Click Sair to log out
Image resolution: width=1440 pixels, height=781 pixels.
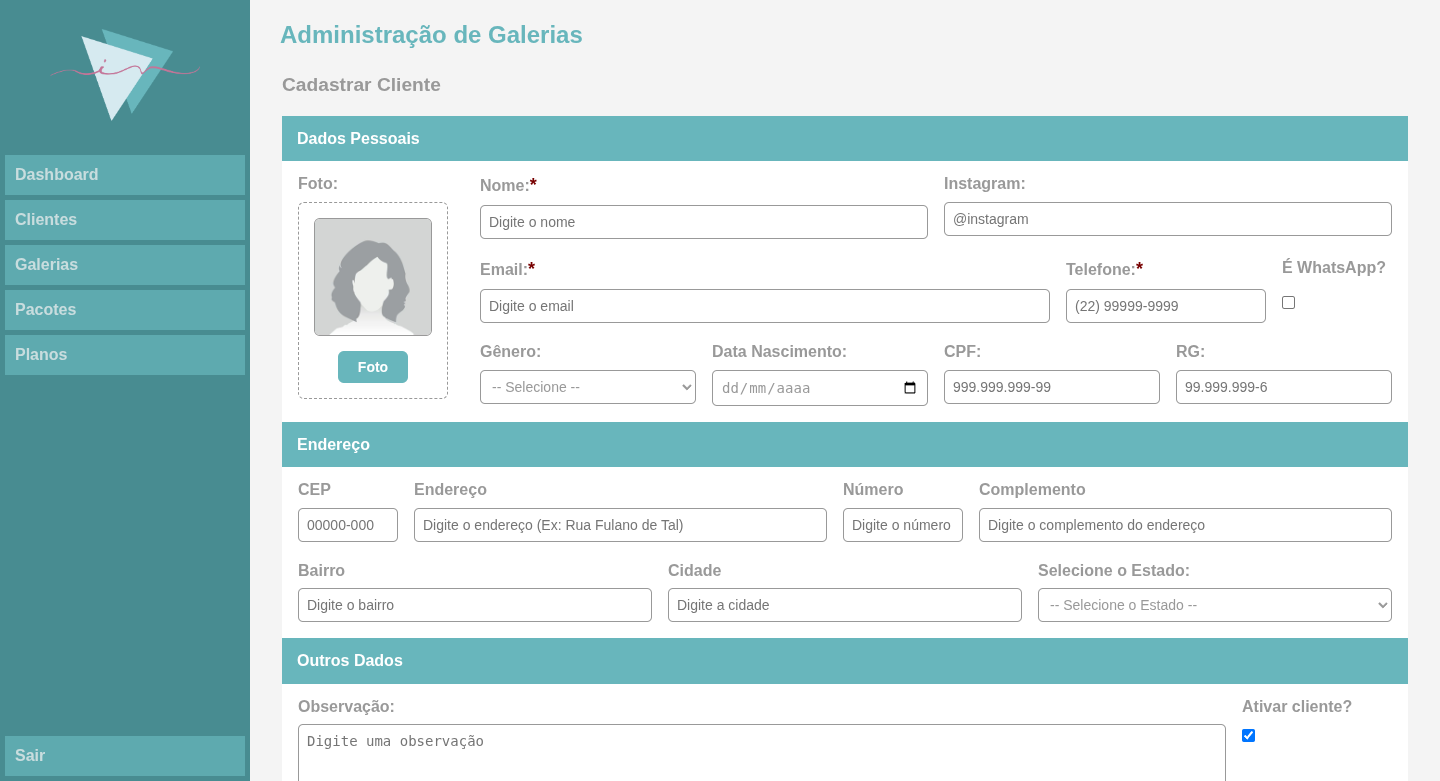click(125, 756)
